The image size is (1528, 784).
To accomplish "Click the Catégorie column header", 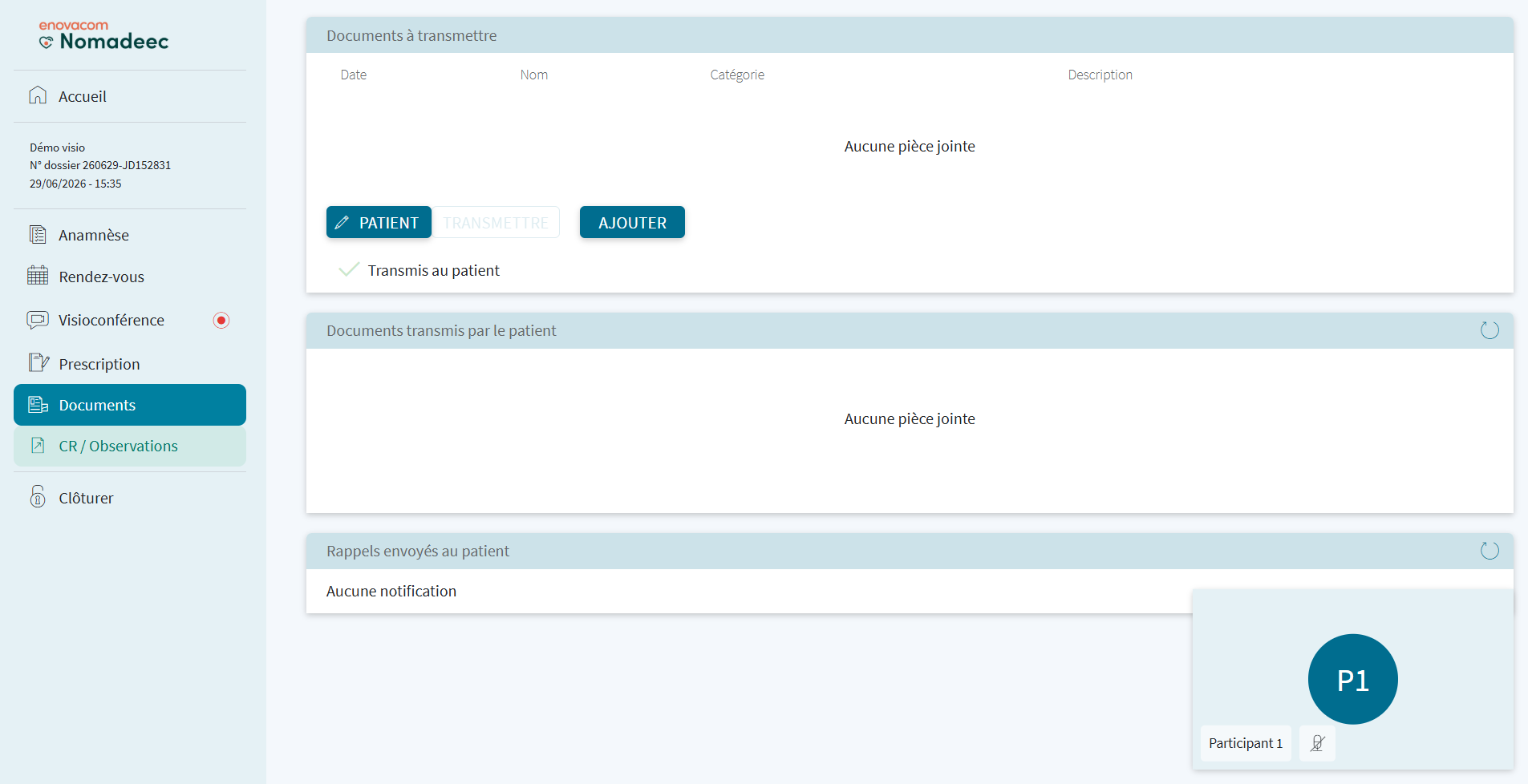I will coord(737,75).
